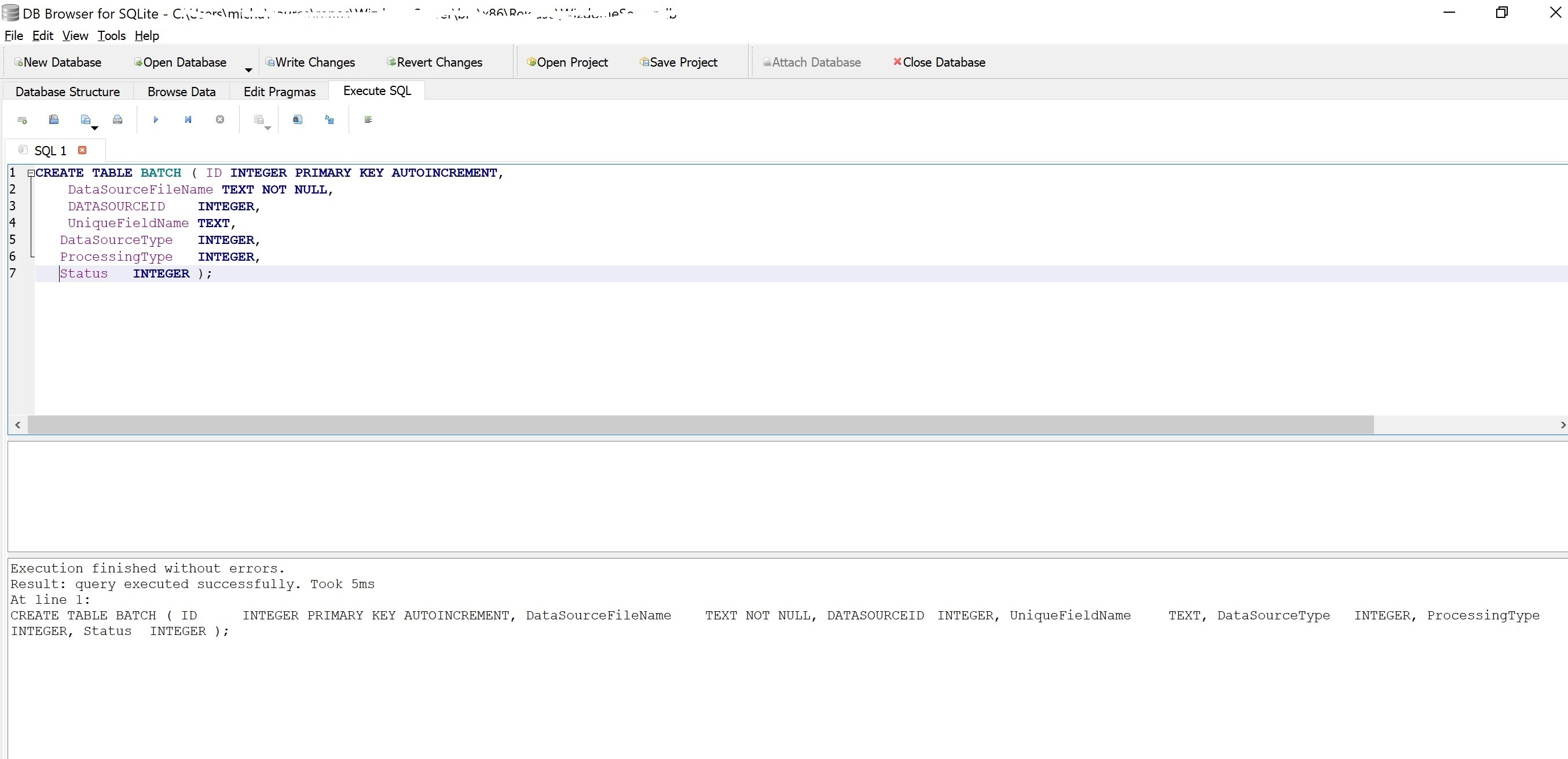The width and height of the screenshot is (1568, 759).
Task: Stop execution icon
Action: 219,119
